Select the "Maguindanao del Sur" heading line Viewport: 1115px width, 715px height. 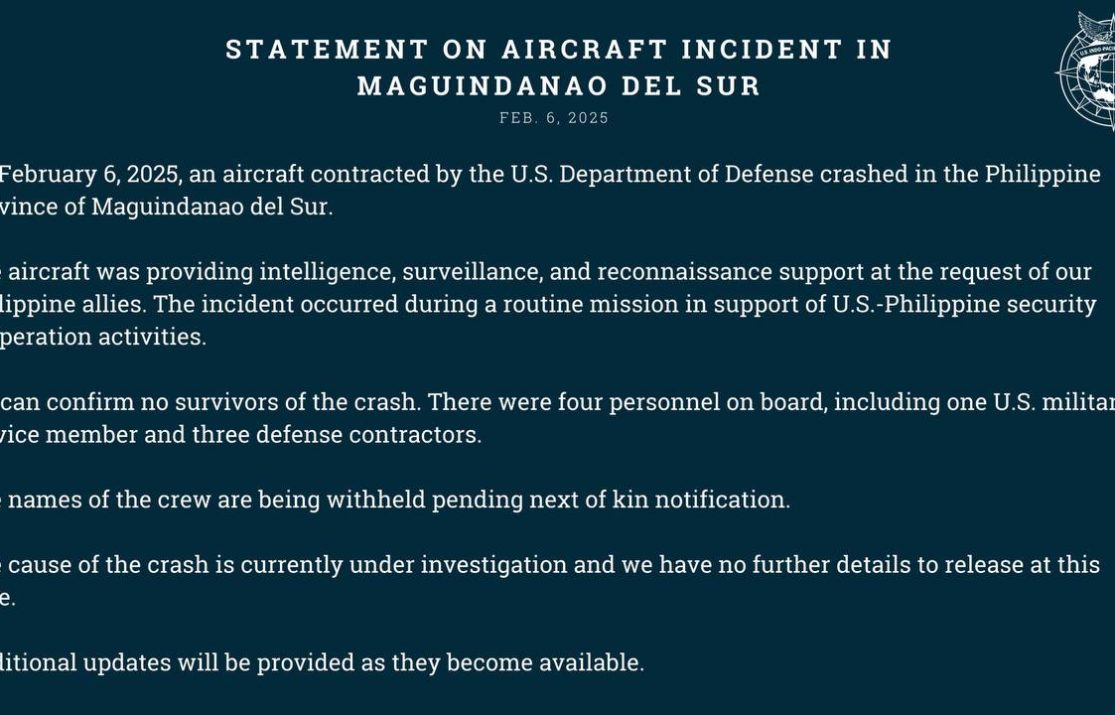pyautogui.click(x=558, y=86)
